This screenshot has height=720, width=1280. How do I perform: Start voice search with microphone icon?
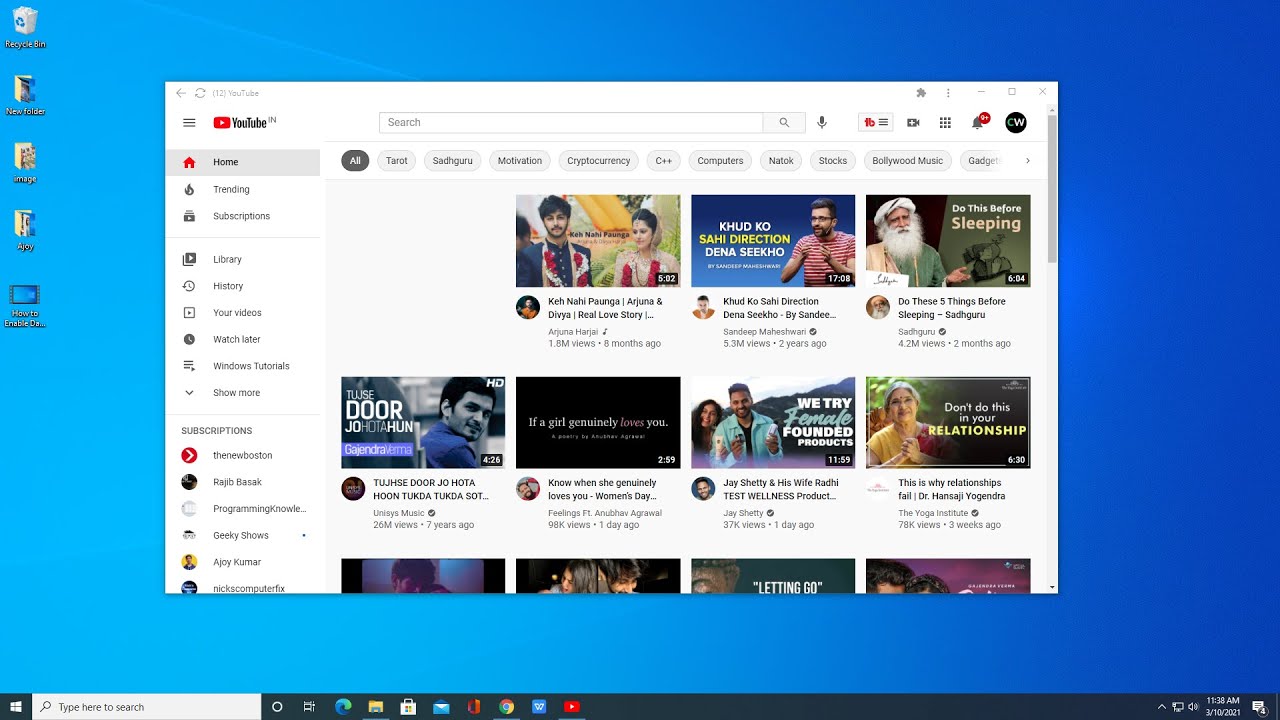[x=822, y=122]
